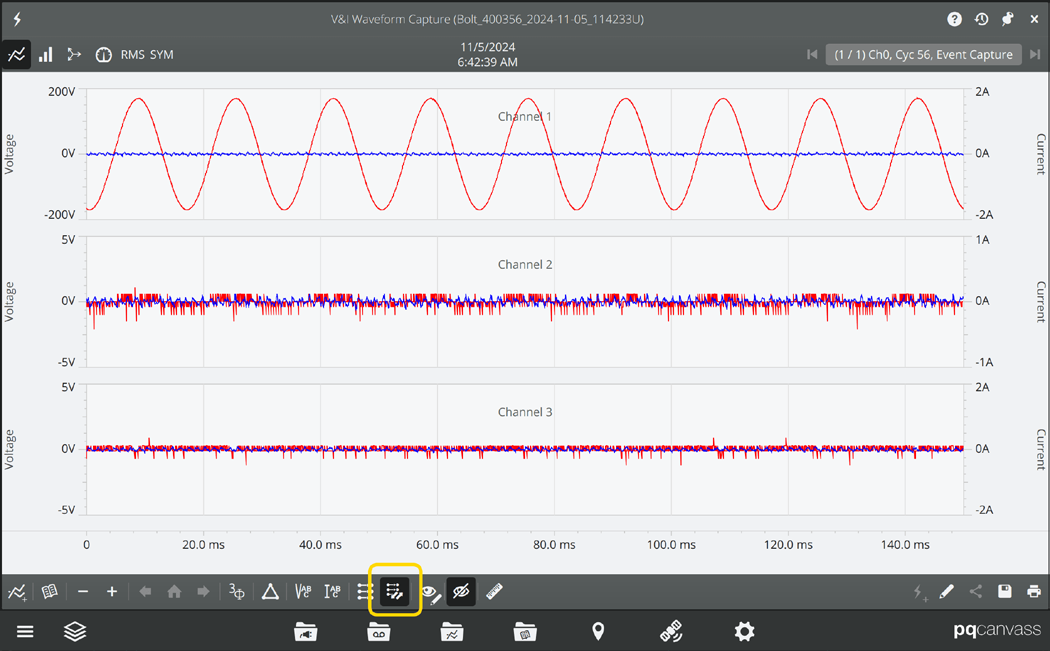Click the ruler measurement tool icon

pyautogui.click(x=493, y=591)
